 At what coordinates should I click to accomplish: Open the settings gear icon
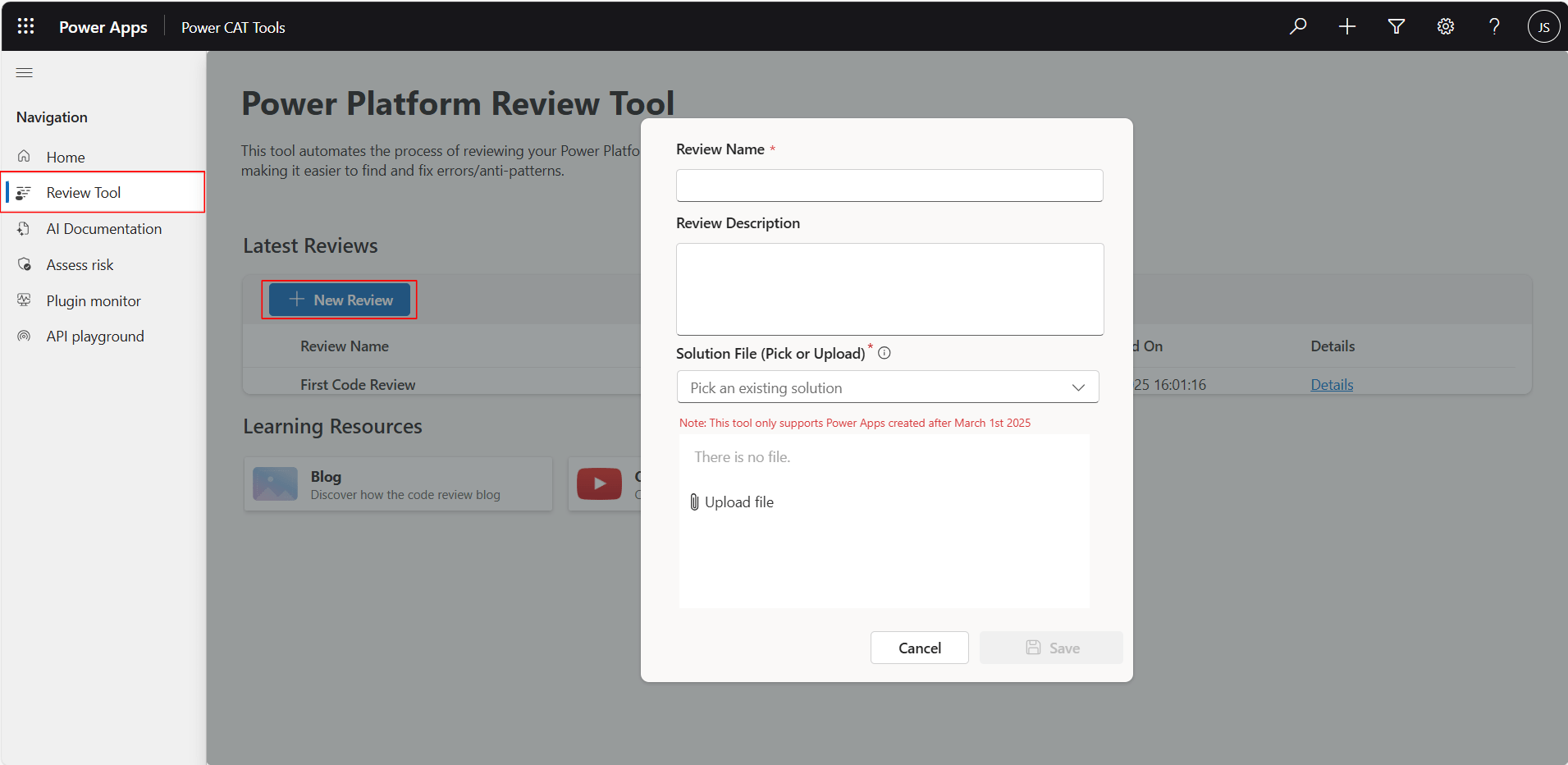coord(1446,26)
